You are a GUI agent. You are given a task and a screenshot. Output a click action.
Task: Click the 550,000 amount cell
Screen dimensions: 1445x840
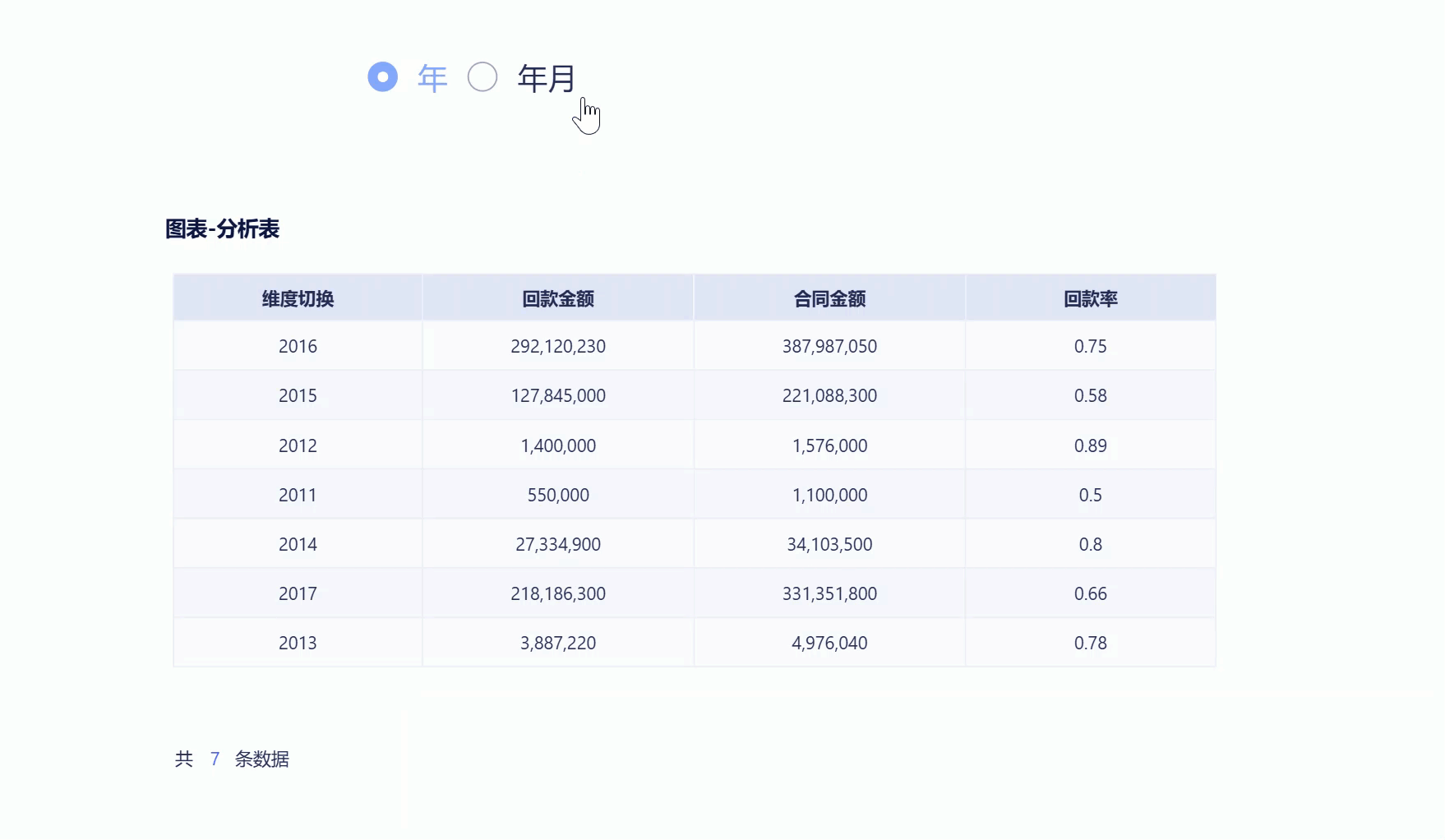pyautogui.click(x=558, y=495)
